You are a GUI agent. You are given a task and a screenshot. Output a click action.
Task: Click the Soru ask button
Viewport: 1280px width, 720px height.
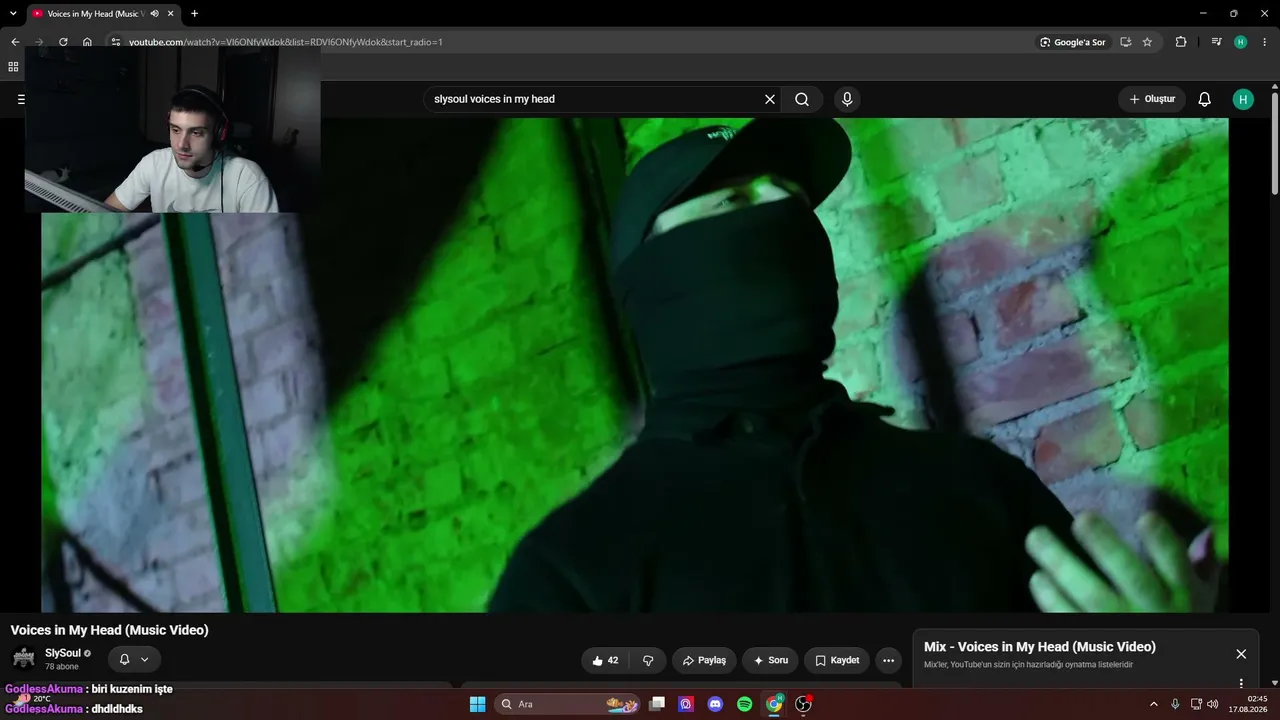coord(770,660)
